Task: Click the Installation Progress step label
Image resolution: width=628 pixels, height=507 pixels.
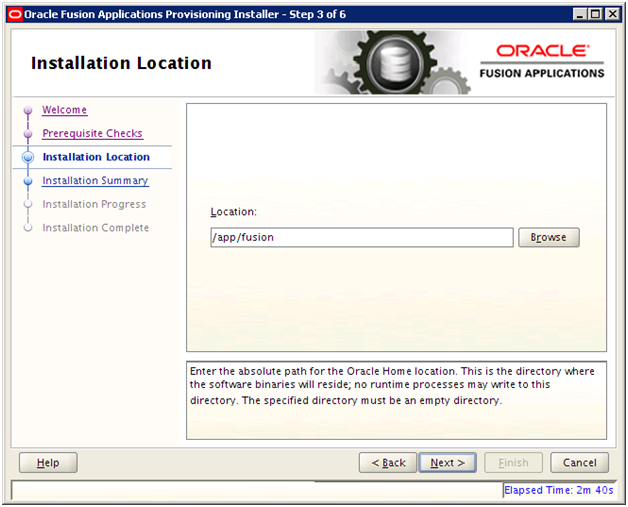Action: (x=94, y=204)
